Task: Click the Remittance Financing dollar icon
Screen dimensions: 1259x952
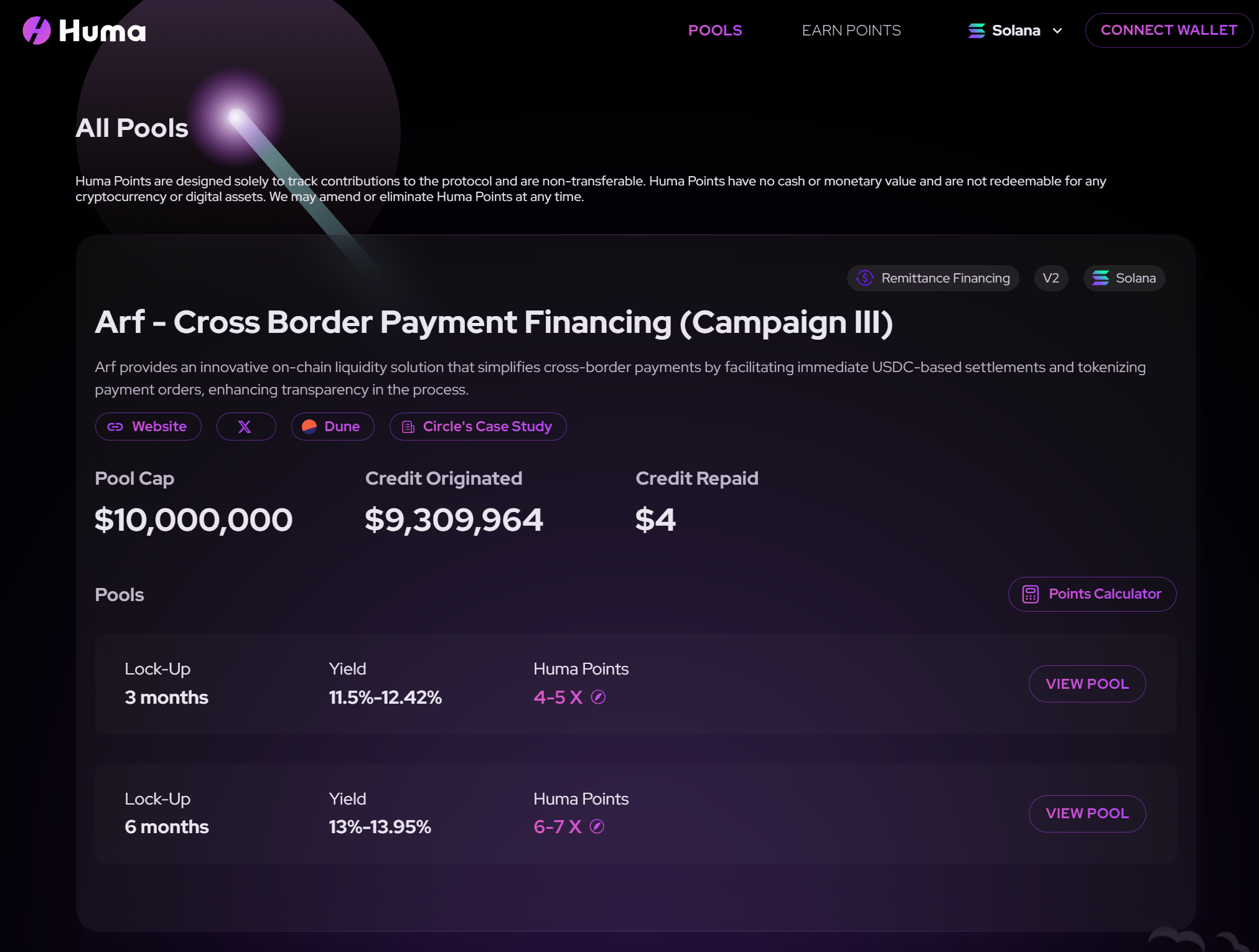Action: 864,278
